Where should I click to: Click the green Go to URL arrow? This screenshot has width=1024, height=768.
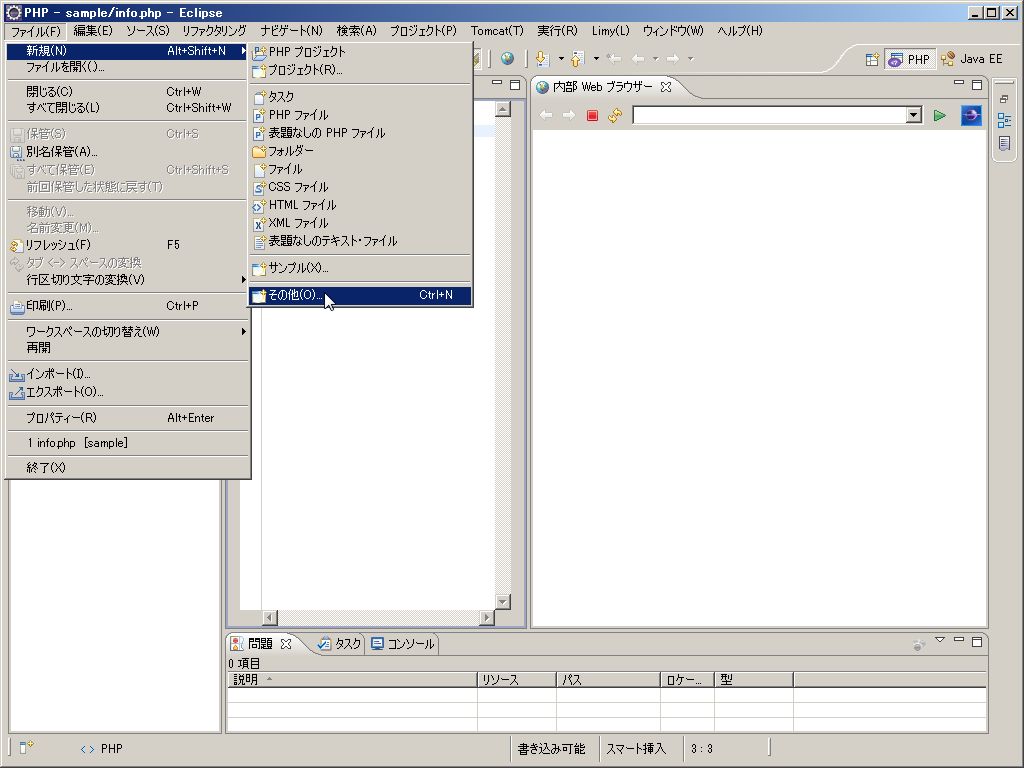940,116
